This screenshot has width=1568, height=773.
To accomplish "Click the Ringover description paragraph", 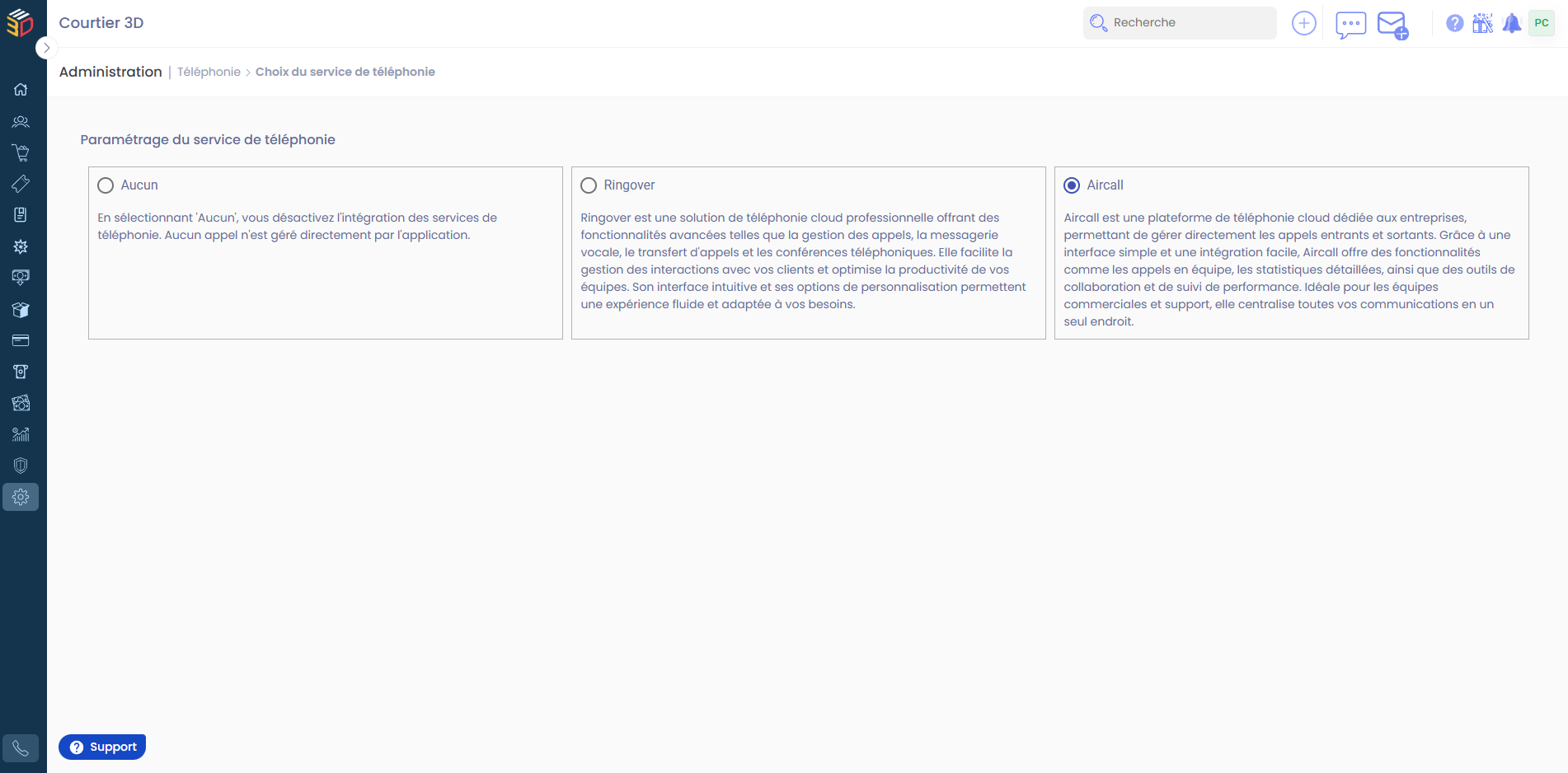I will (x=804, y=260).
